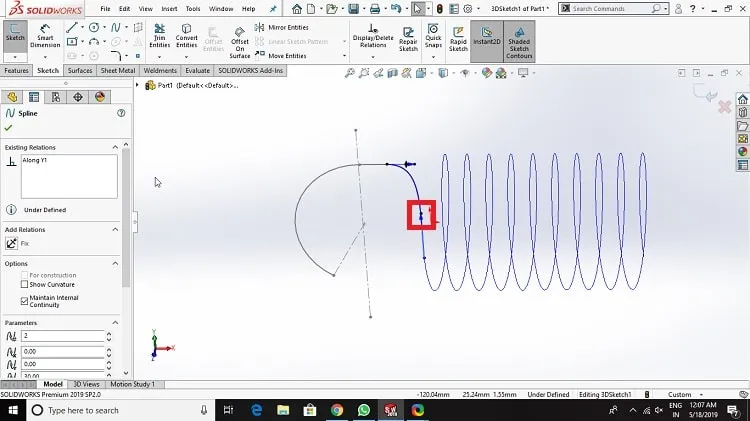The height and width of the screenshot is (421, 750).
Task: Click the Save icon
Action: (353, 9)
